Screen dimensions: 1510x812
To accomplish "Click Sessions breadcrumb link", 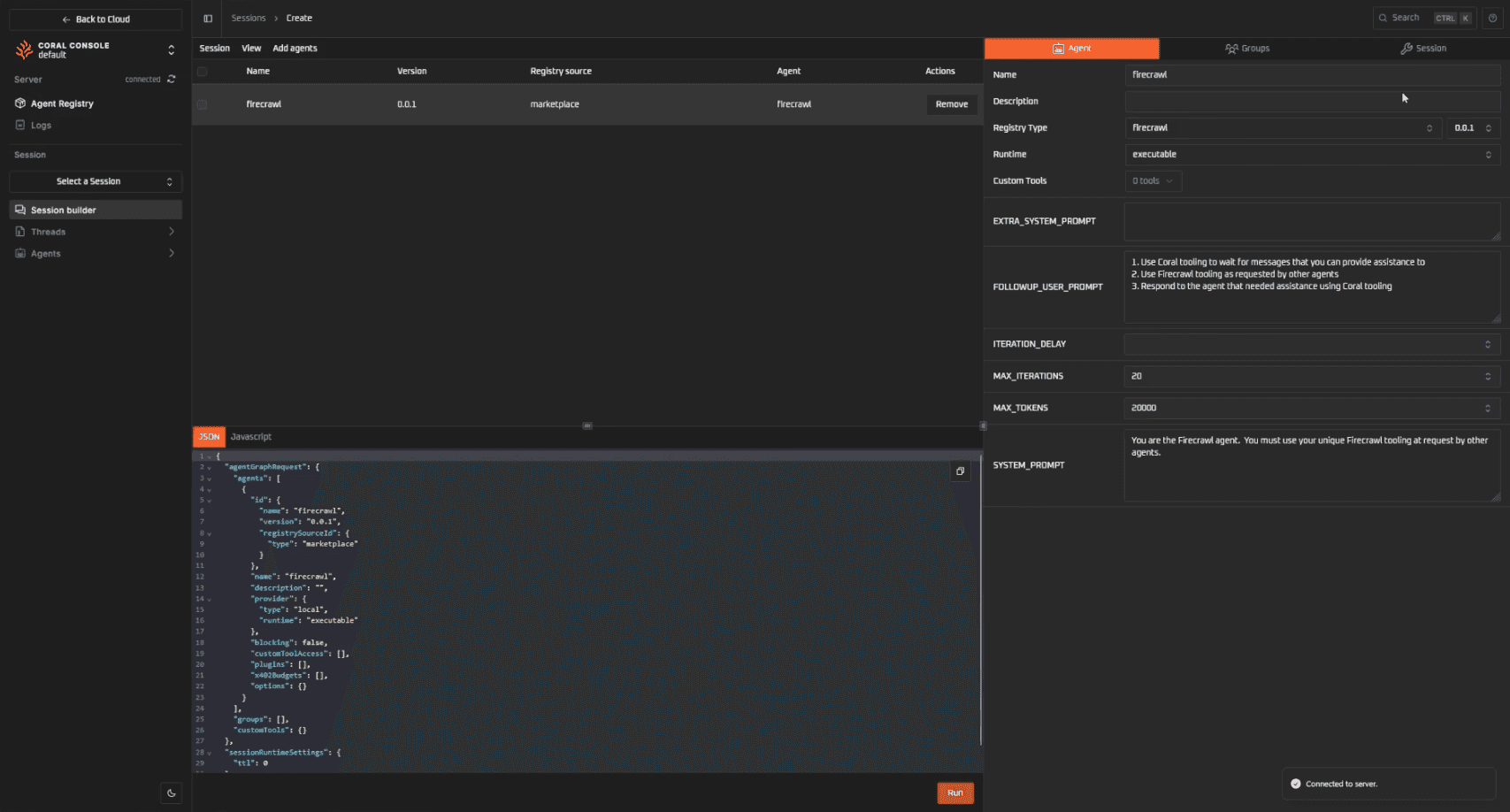I will 249,18.
